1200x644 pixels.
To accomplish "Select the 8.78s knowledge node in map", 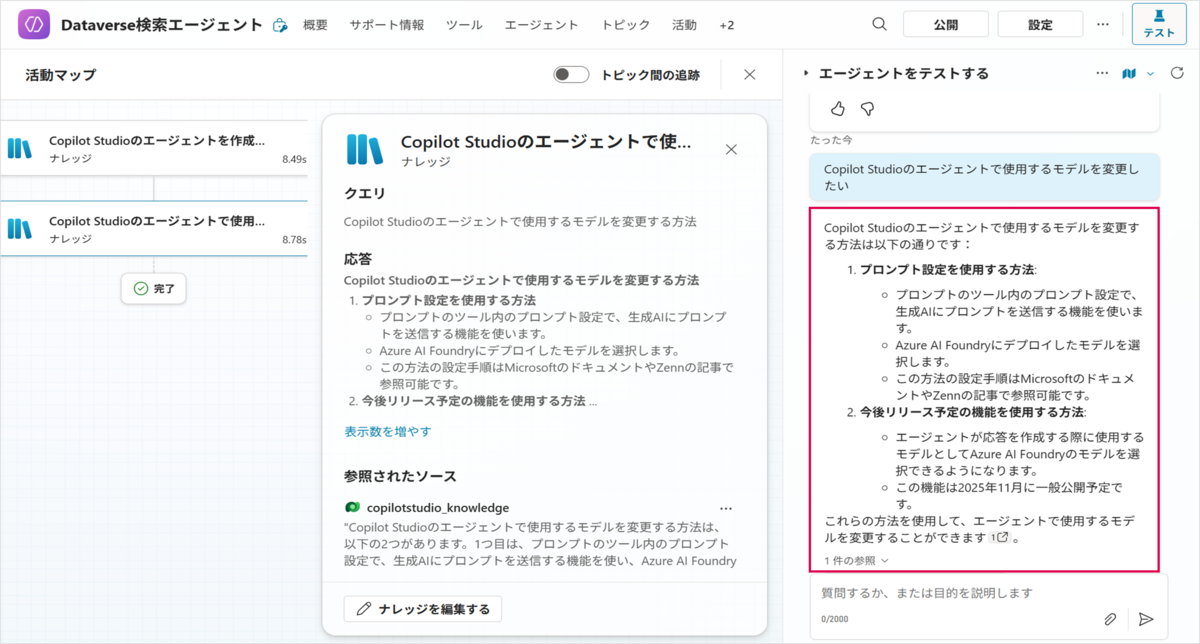I will click(155, 228).
